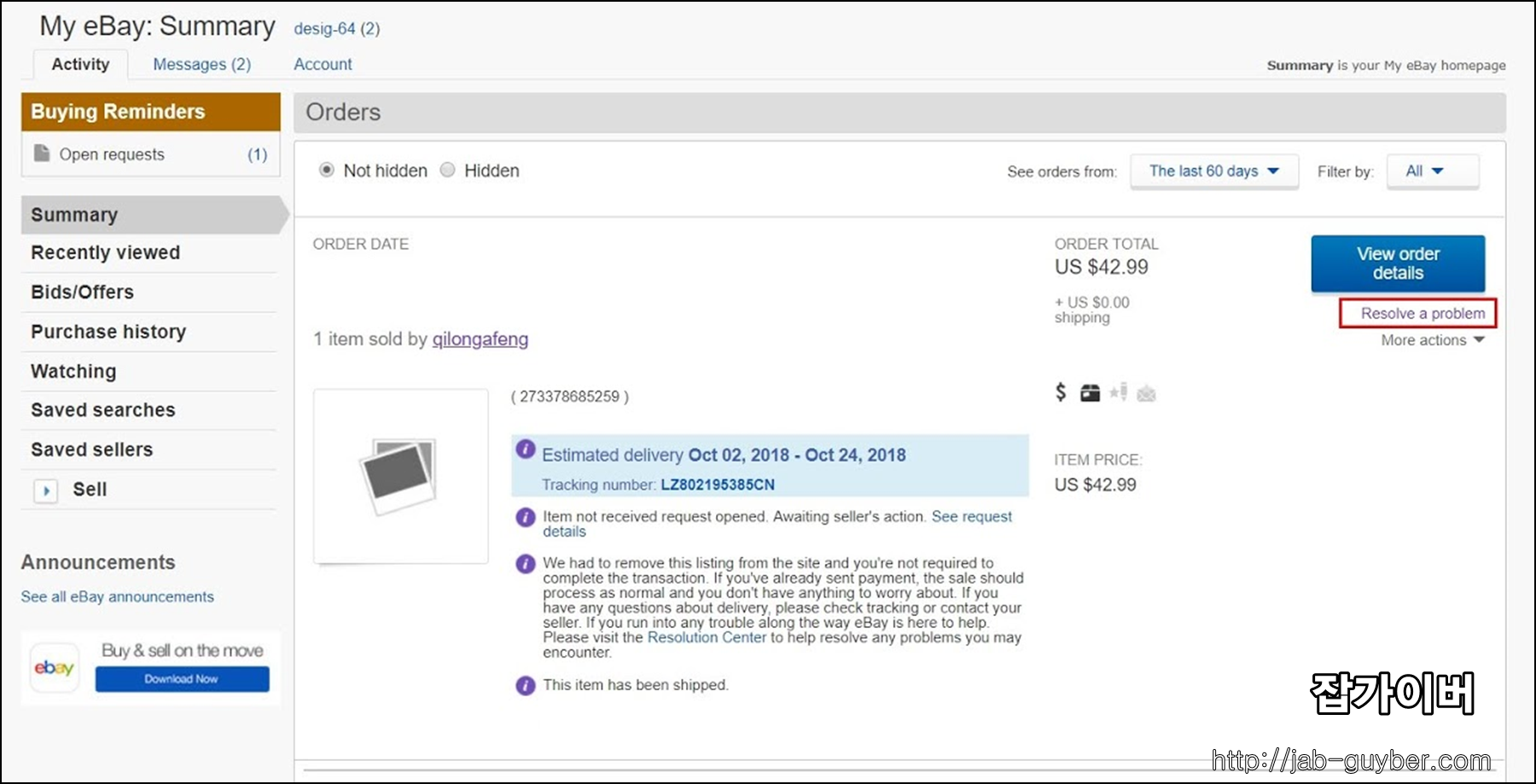Screen dimensions: 1536x784
Task: Click the Download Now button
Action: click(x=182, y=679)
